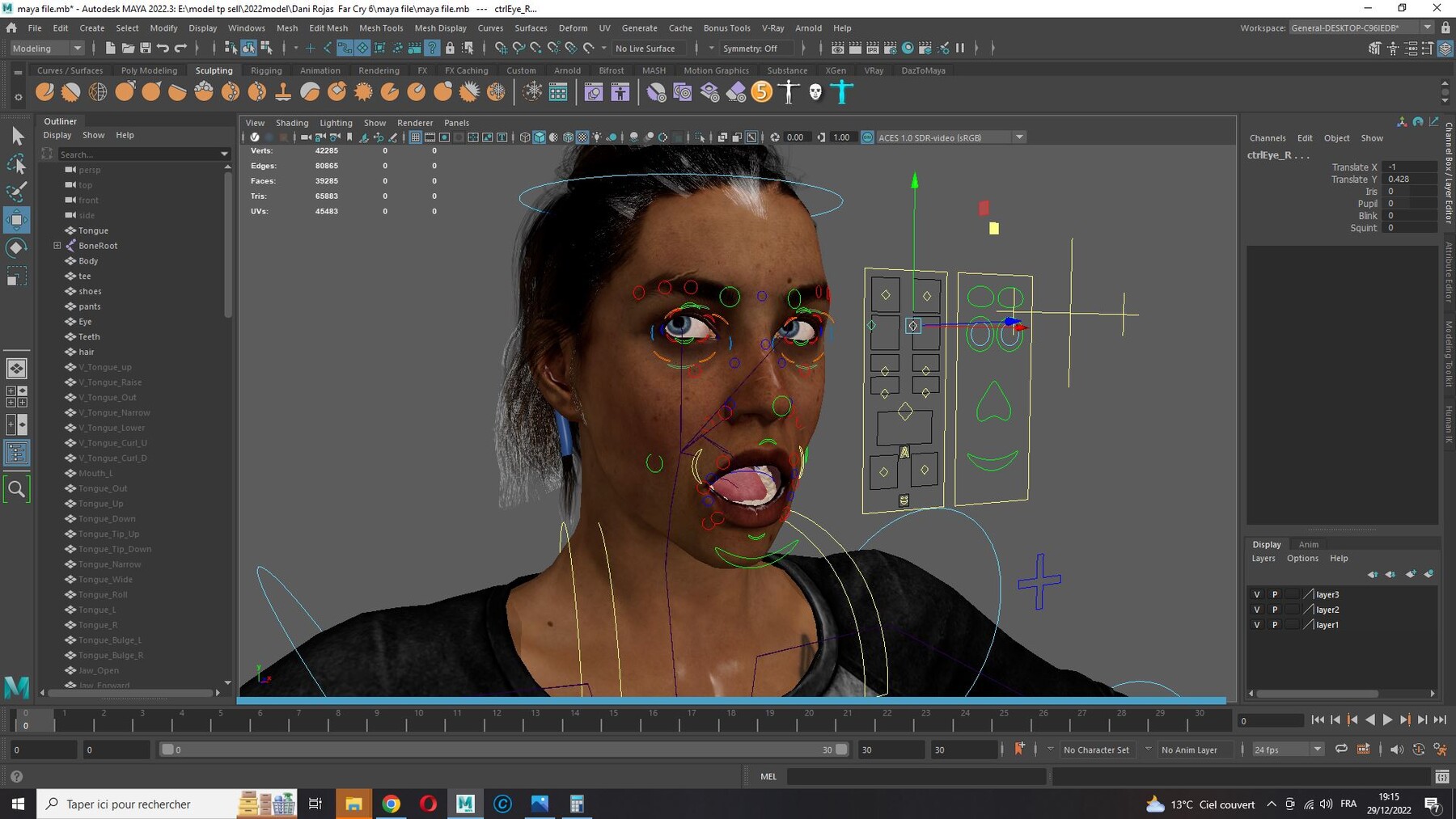Open the viewport Shading menu
Viewport: 1456px width, 819px height.
[x=292, y=123]
